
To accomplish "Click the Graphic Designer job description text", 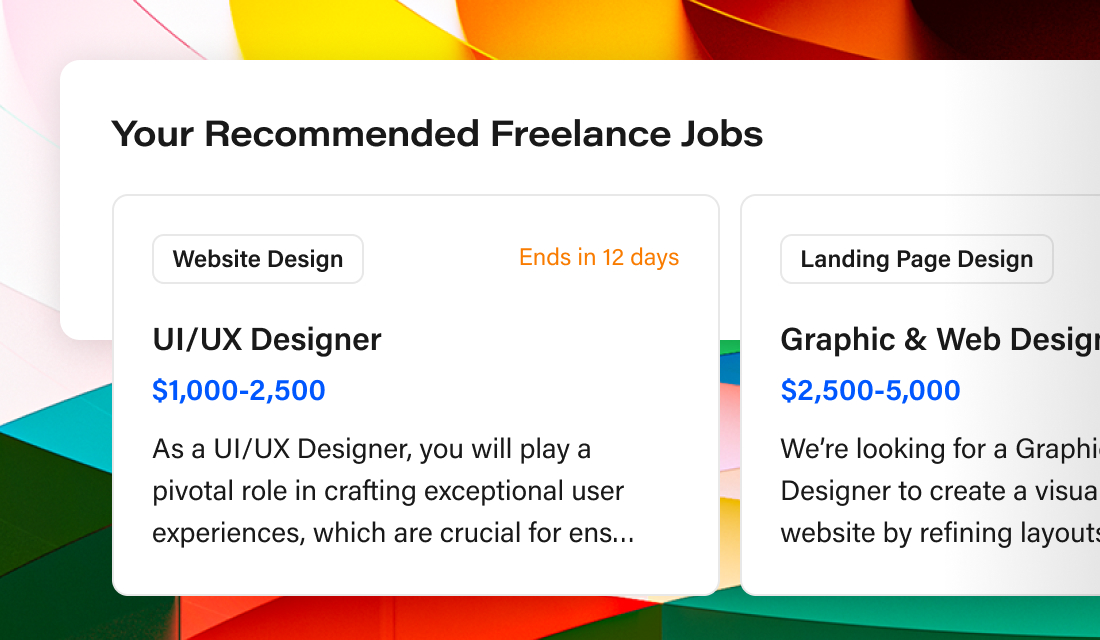I will [938, 490].
